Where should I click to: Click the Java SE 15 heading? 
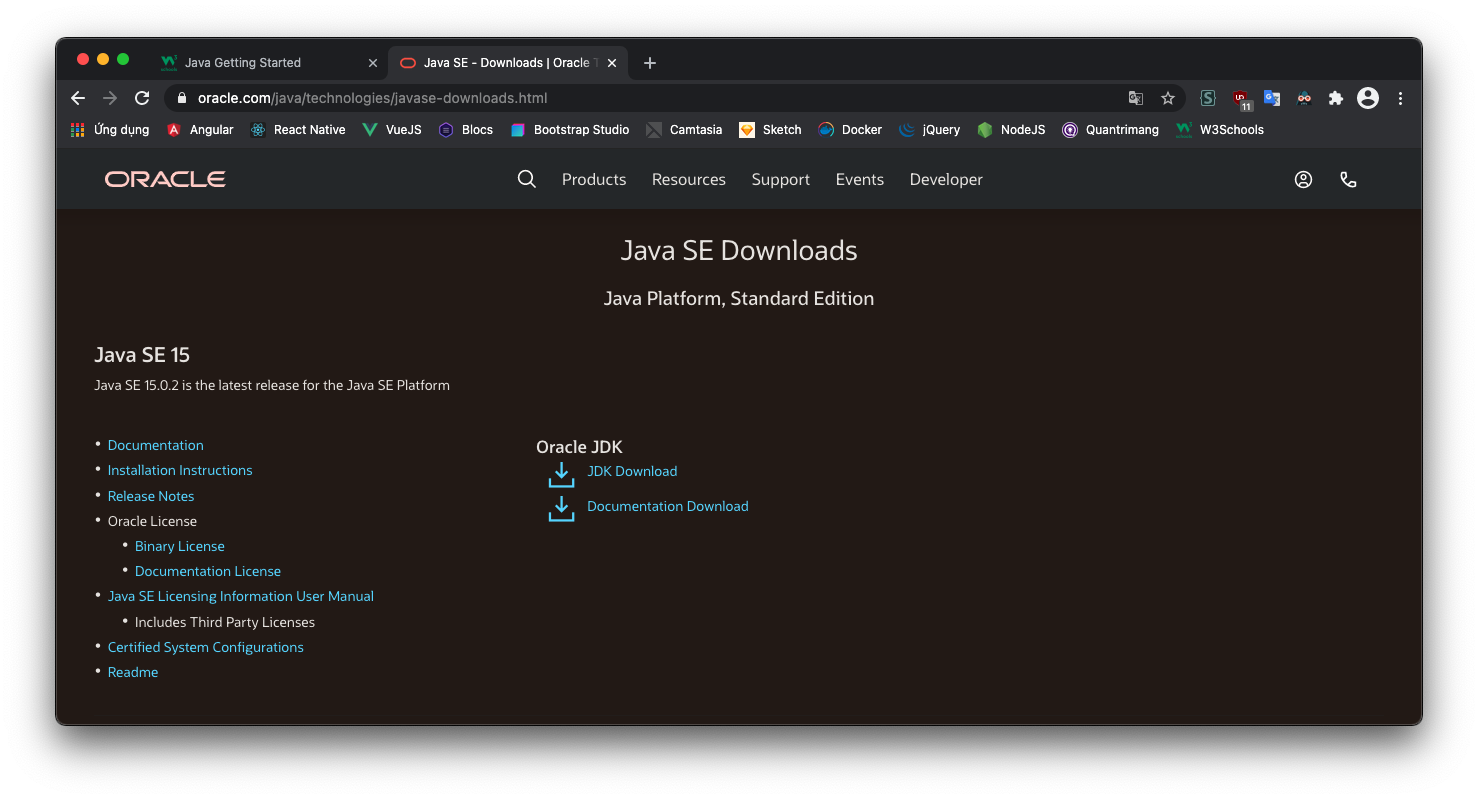(142, 355)
